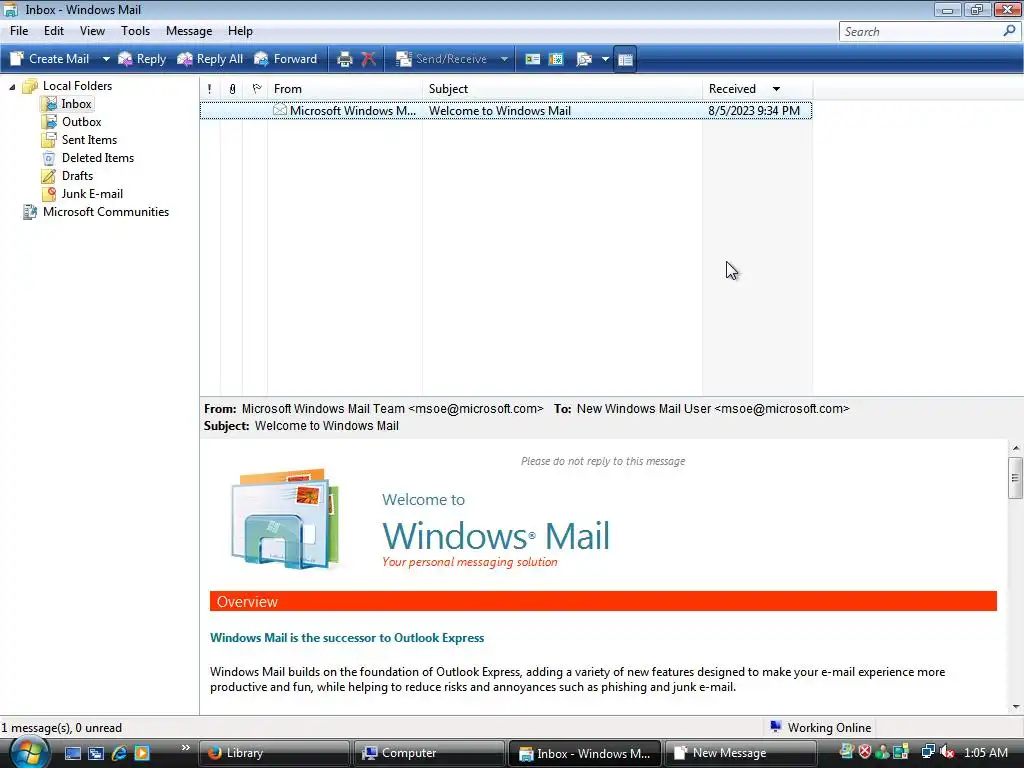Sort messages by the Received column
This screenshot has width=1024, height=768.
pyautogui.click(x=758, y=89)
